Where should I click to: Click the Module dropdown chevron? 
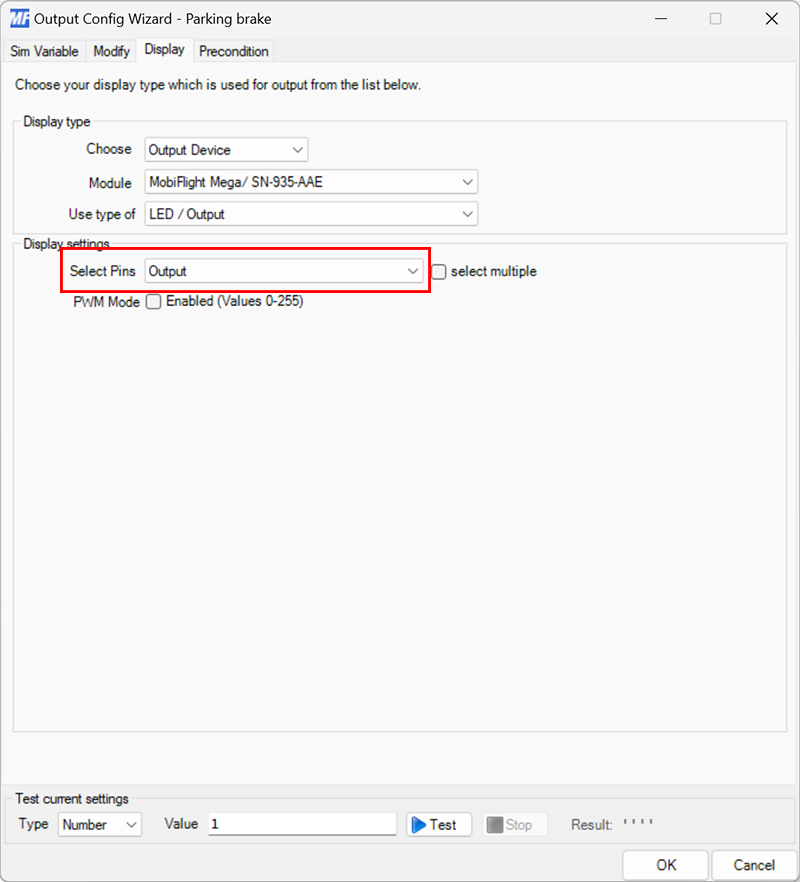pos(466,183)
